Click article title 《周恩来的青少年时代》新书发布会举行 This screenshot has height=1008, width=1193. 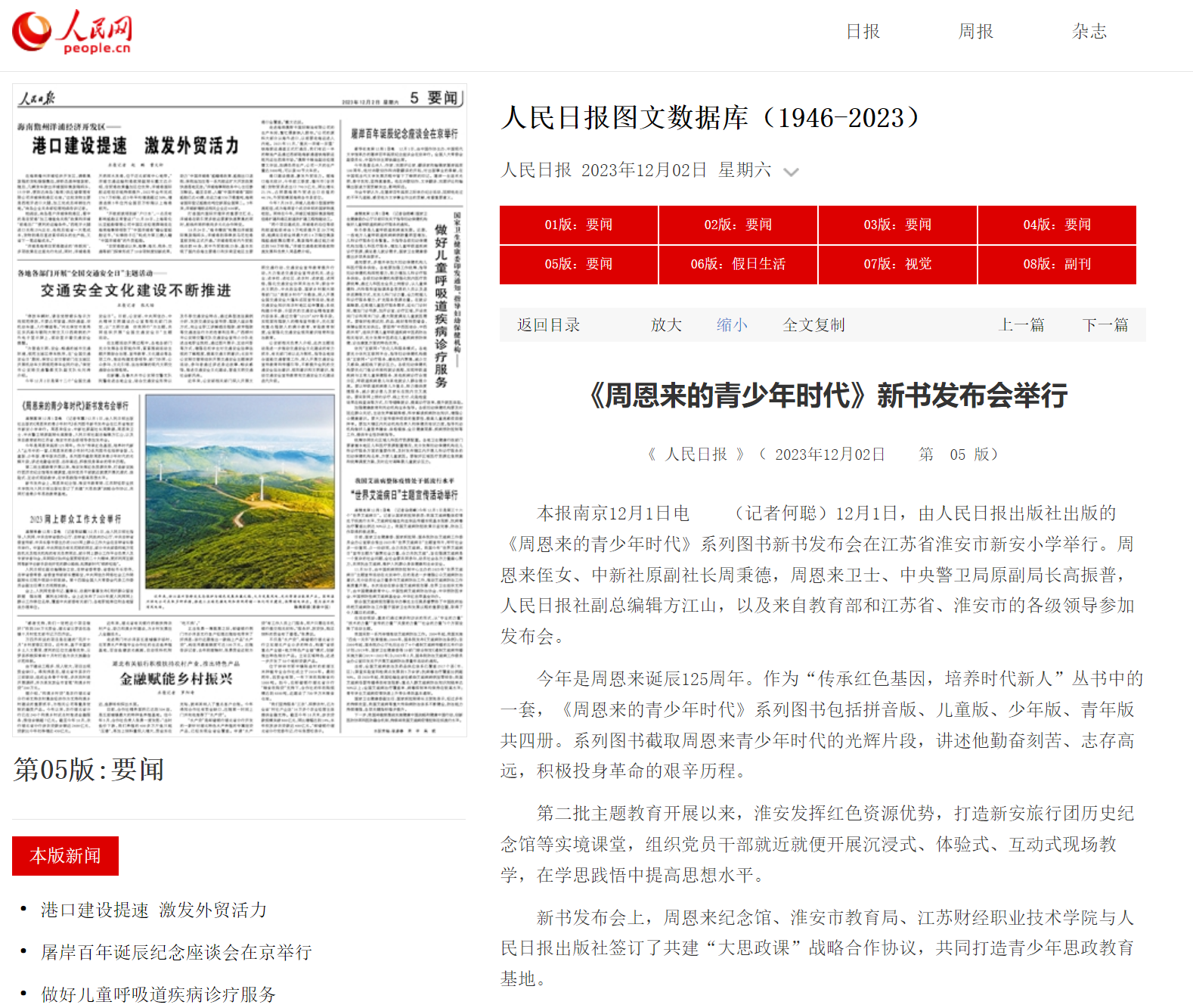827,395
